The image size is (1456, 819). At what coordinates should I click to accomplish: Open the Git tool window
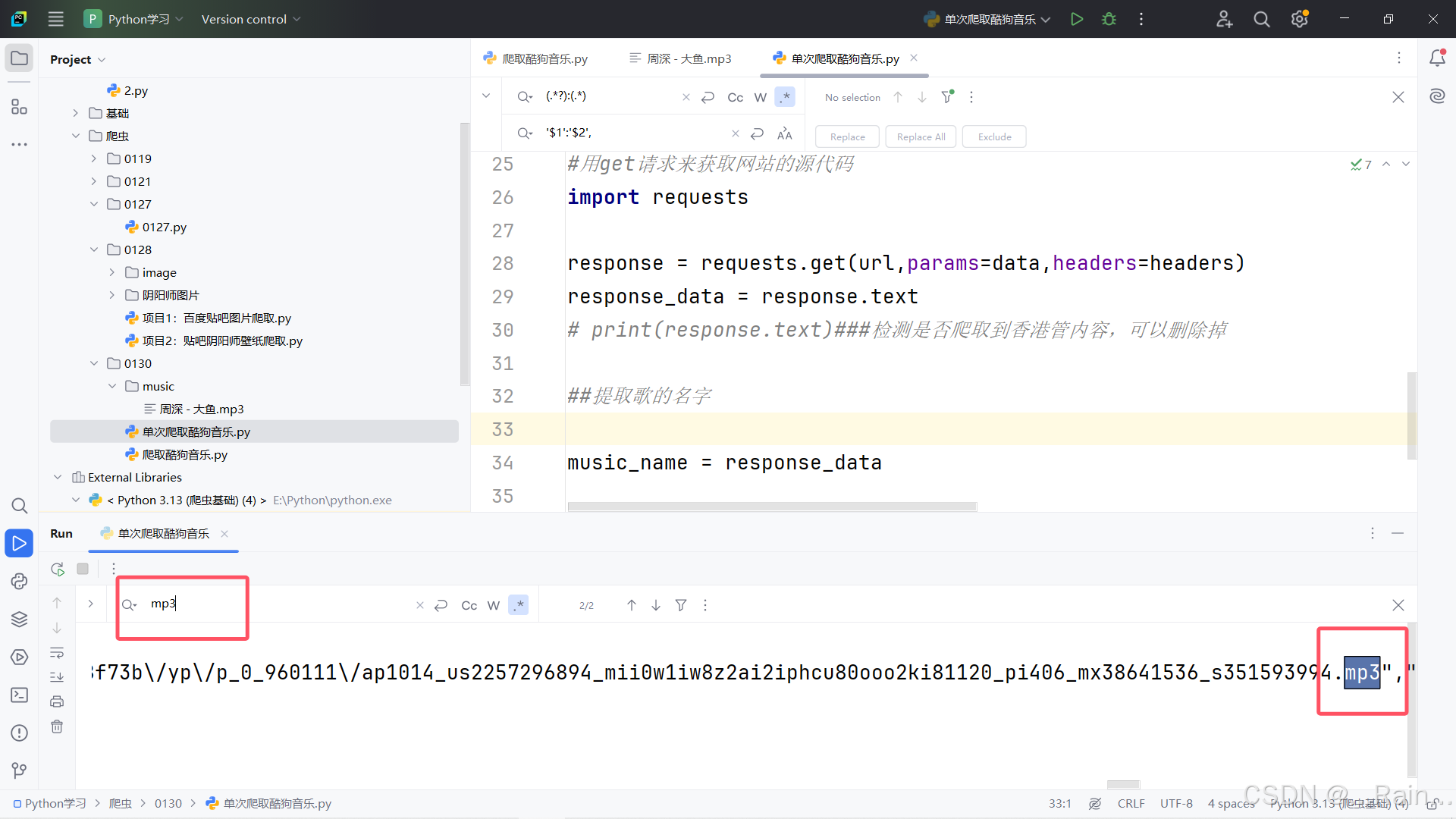(20, 770)
